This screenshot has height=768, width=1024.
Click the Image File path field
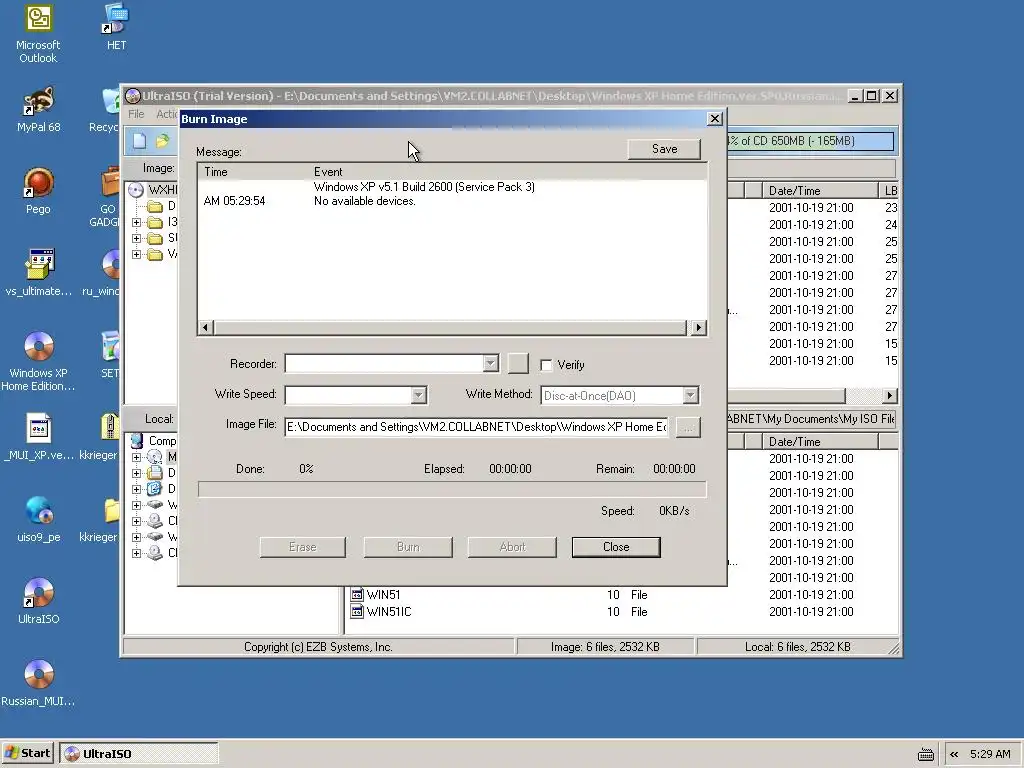click(476, 427)
